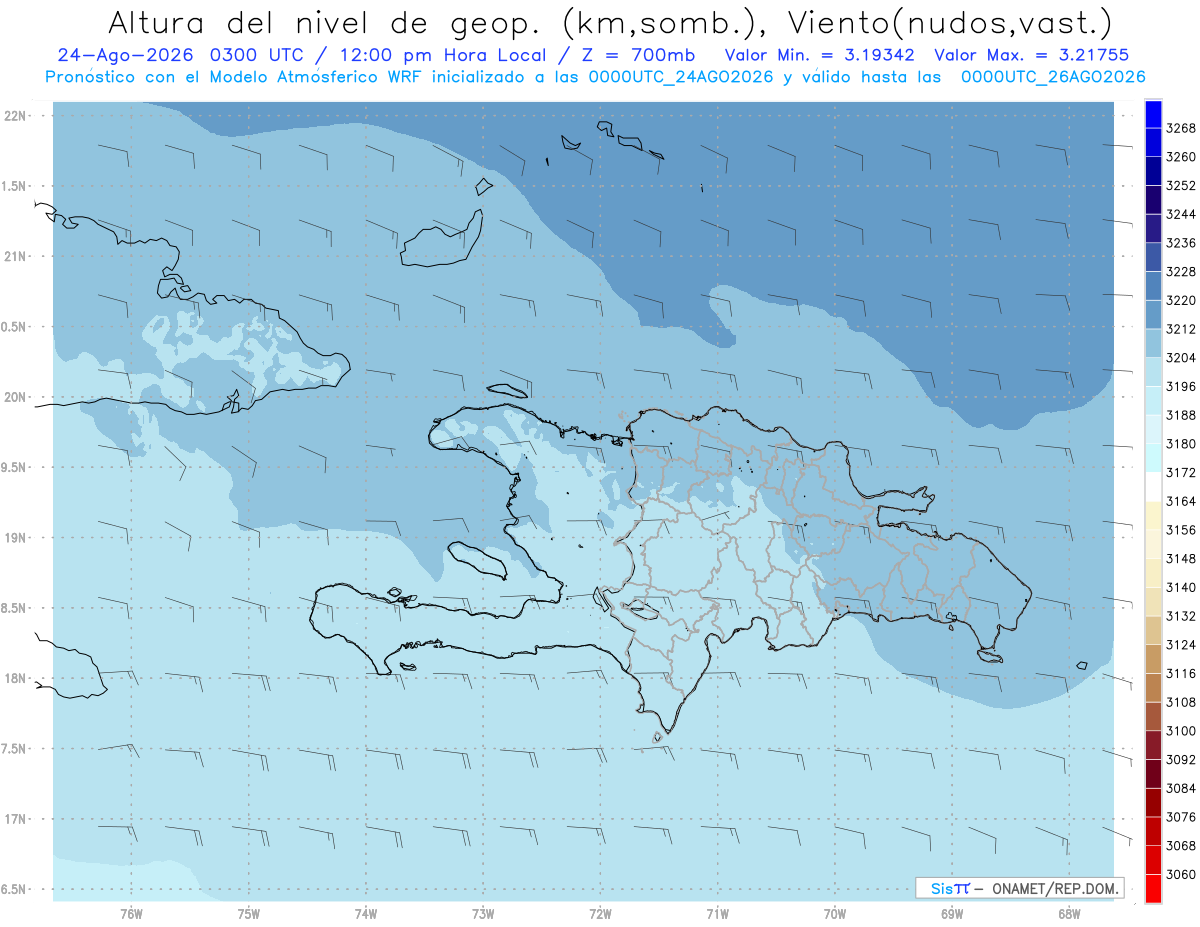This screenshot has width=1200, height=927.
Task: Click the '8.5N' latitude label
Action: tap(15, 609)
